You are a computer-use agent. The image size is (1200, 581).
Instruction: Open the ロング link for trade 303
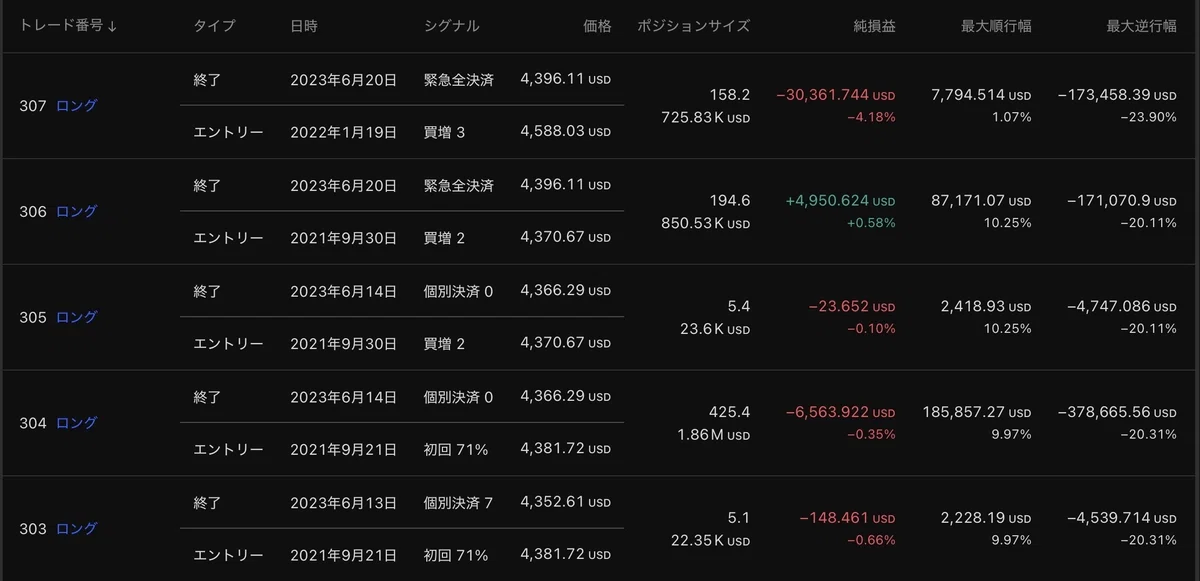[77, 528]
